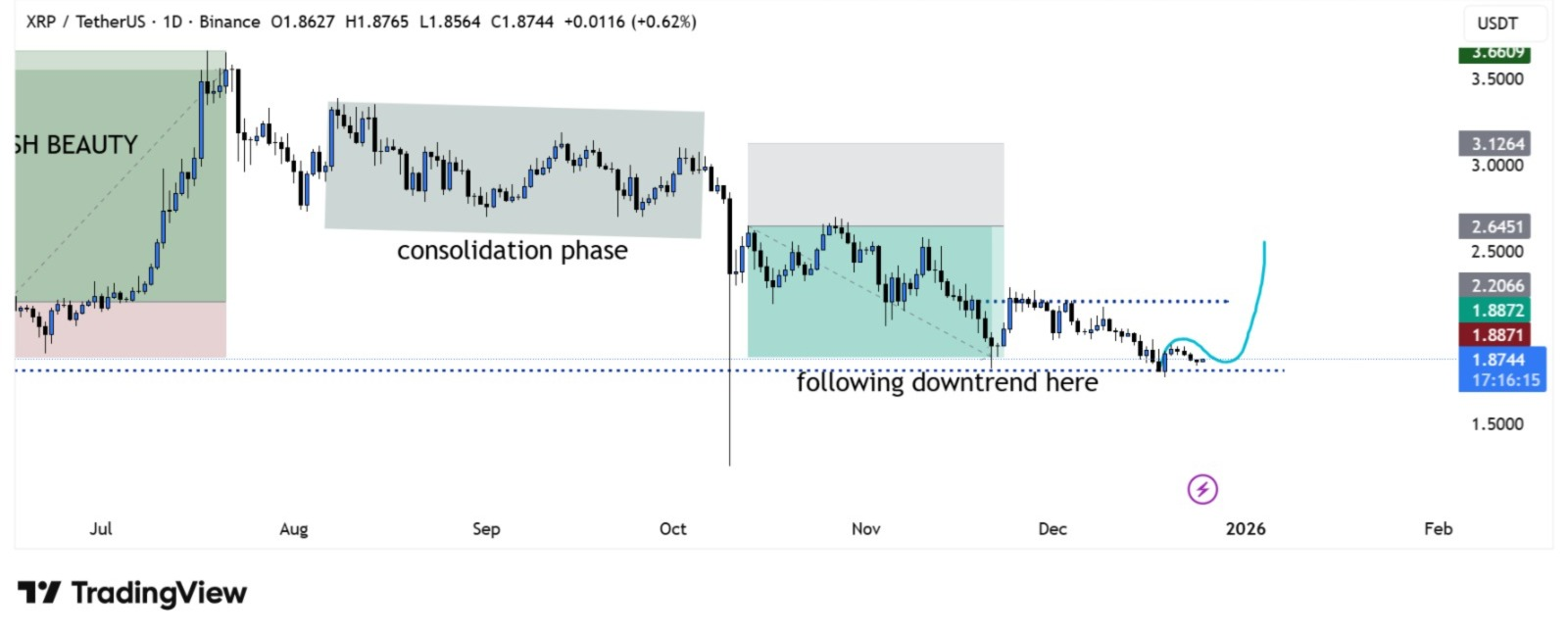Click the Oct label on time axis
Viewport: 1568px width, 636px height.
672,529
